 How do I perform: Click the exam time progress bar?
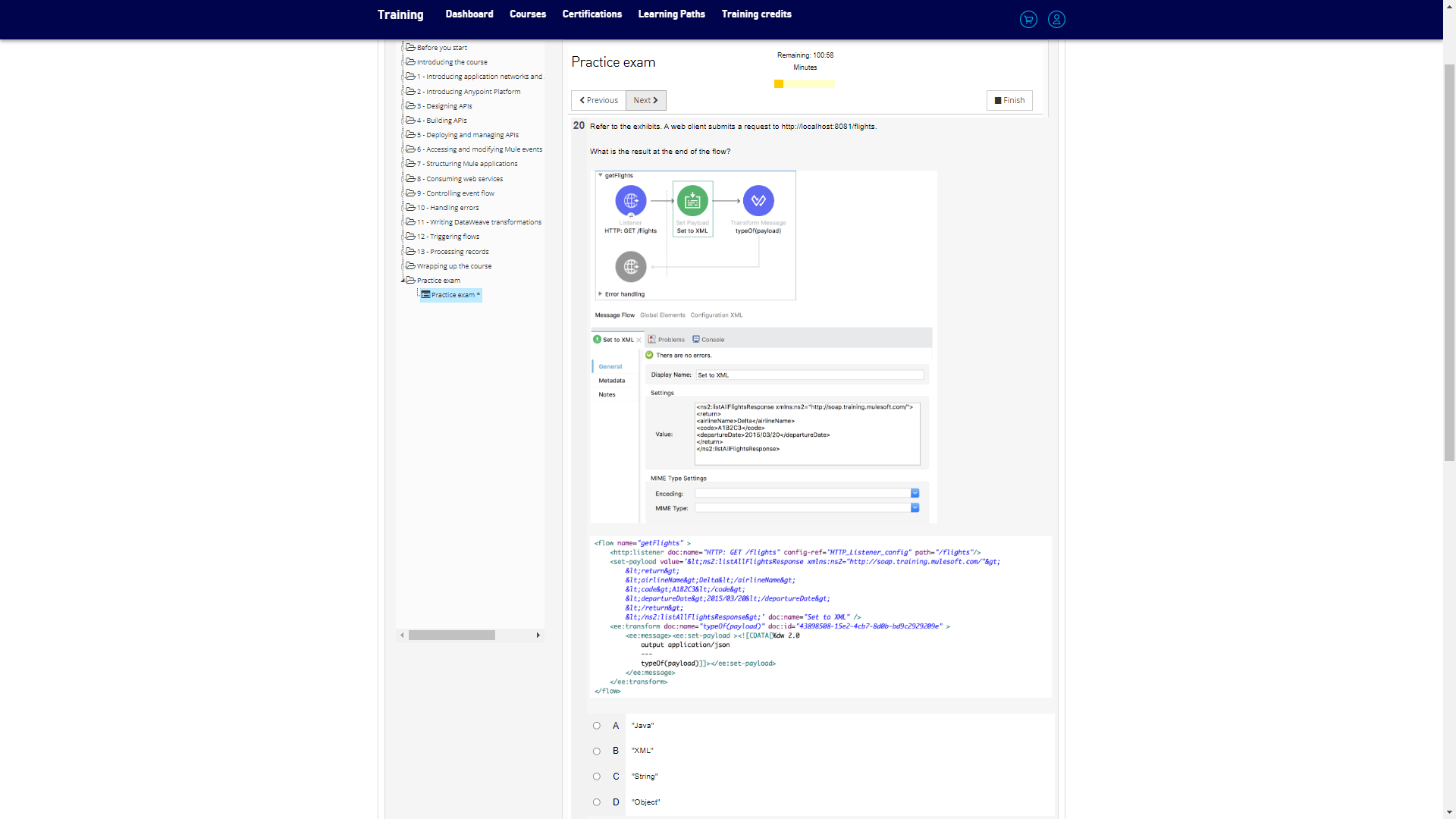805,84
